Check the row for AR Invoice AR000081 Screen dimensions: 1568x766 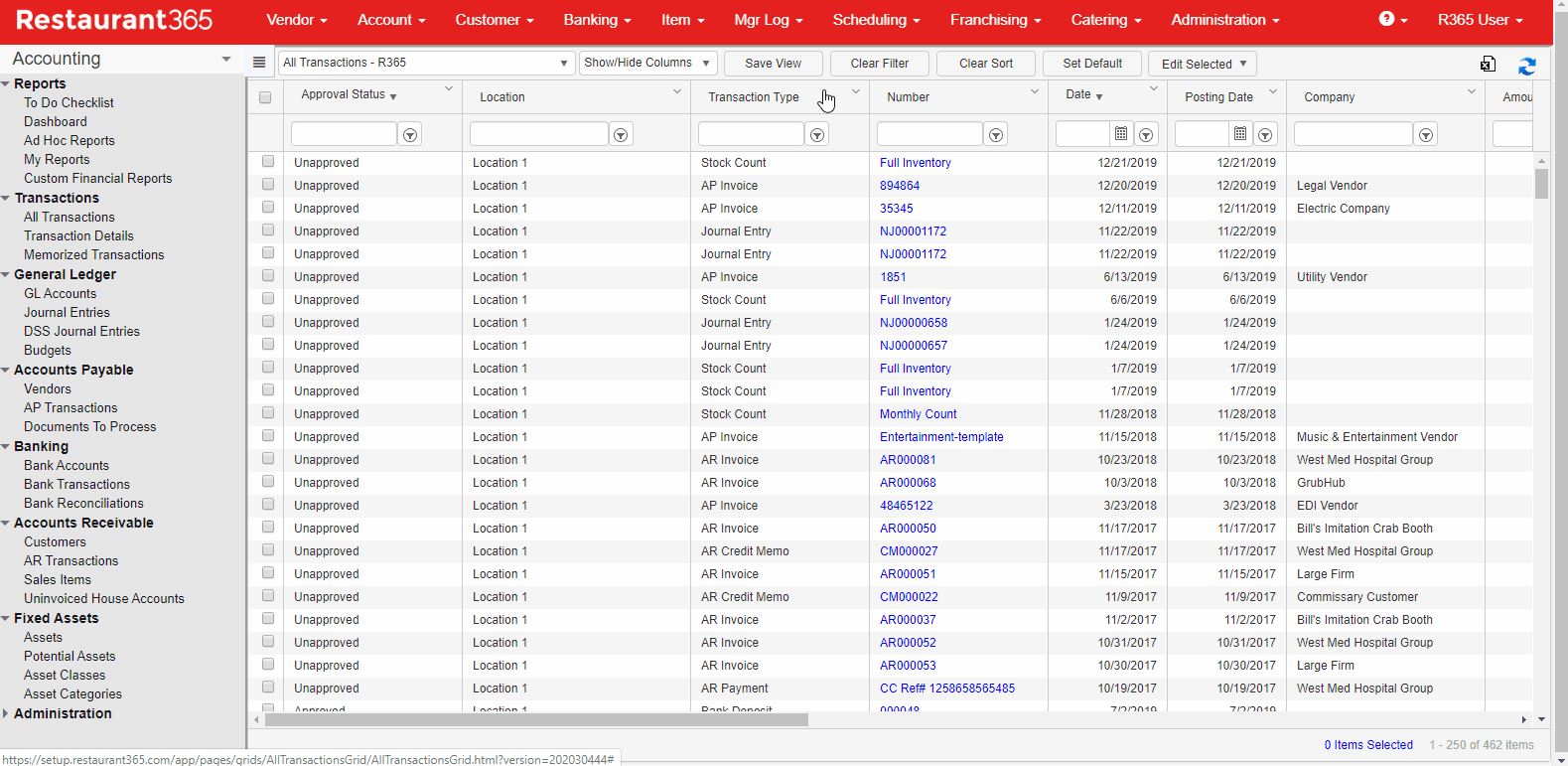click(268, 459)
